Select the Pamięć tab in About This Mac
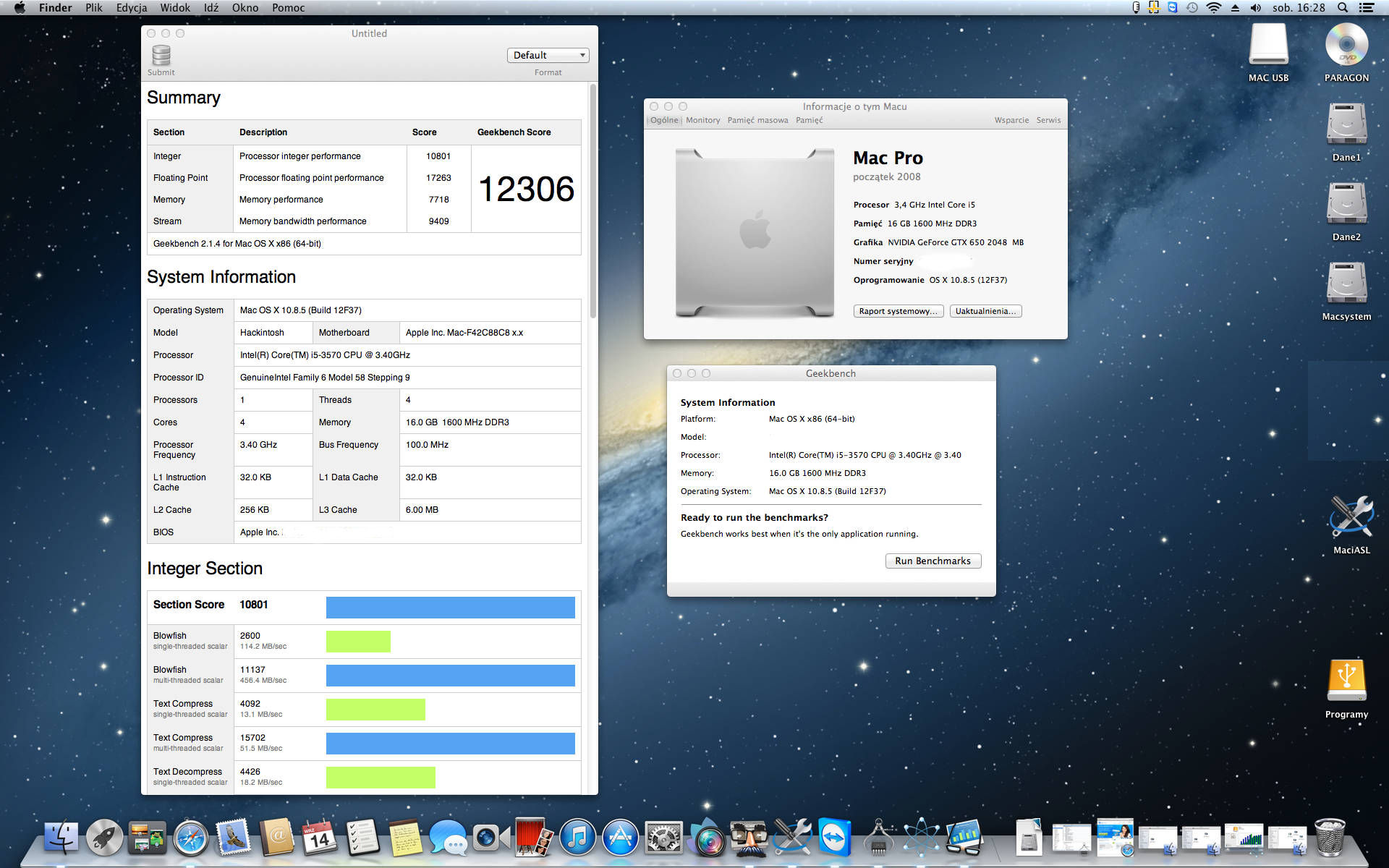The width and height of the screenshot is (1389, 868). [809, 120]
